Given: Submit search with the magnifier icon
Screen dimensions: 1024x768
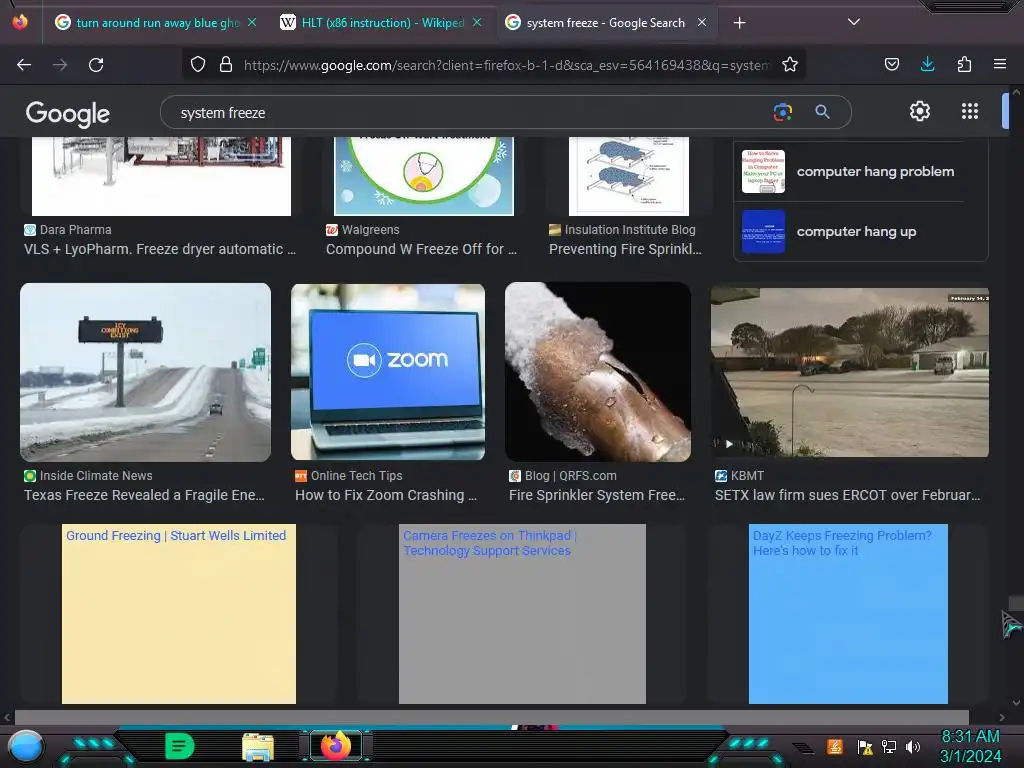Looking at the screenshot, I should (x=822, y=112).
